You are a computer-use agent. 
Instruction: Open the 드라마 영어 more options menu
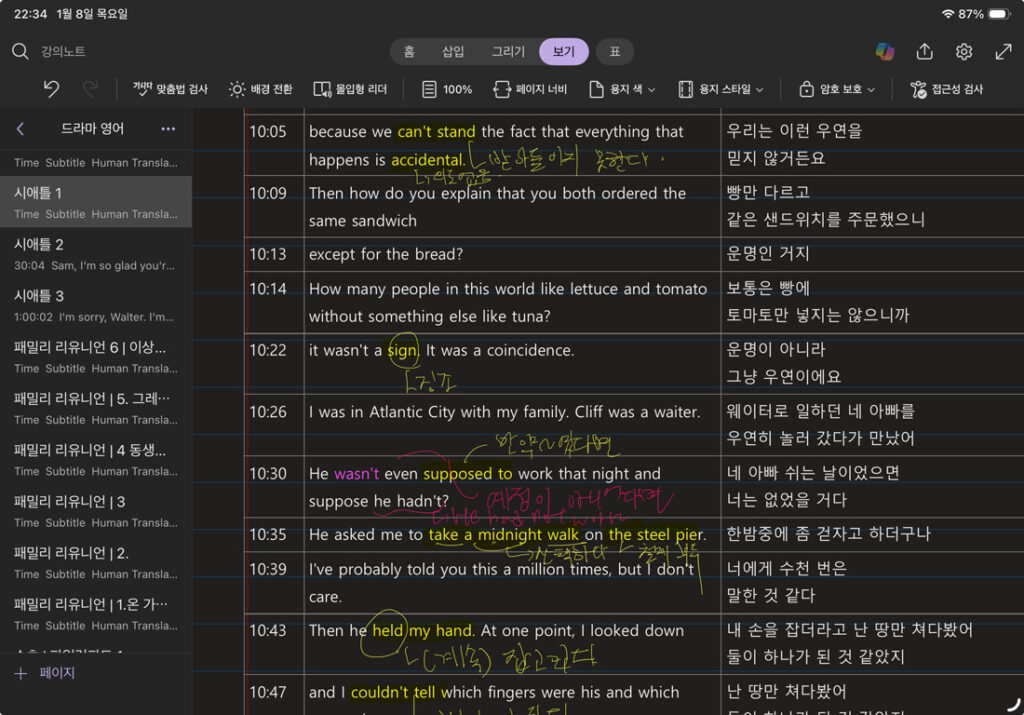[168, 129]
